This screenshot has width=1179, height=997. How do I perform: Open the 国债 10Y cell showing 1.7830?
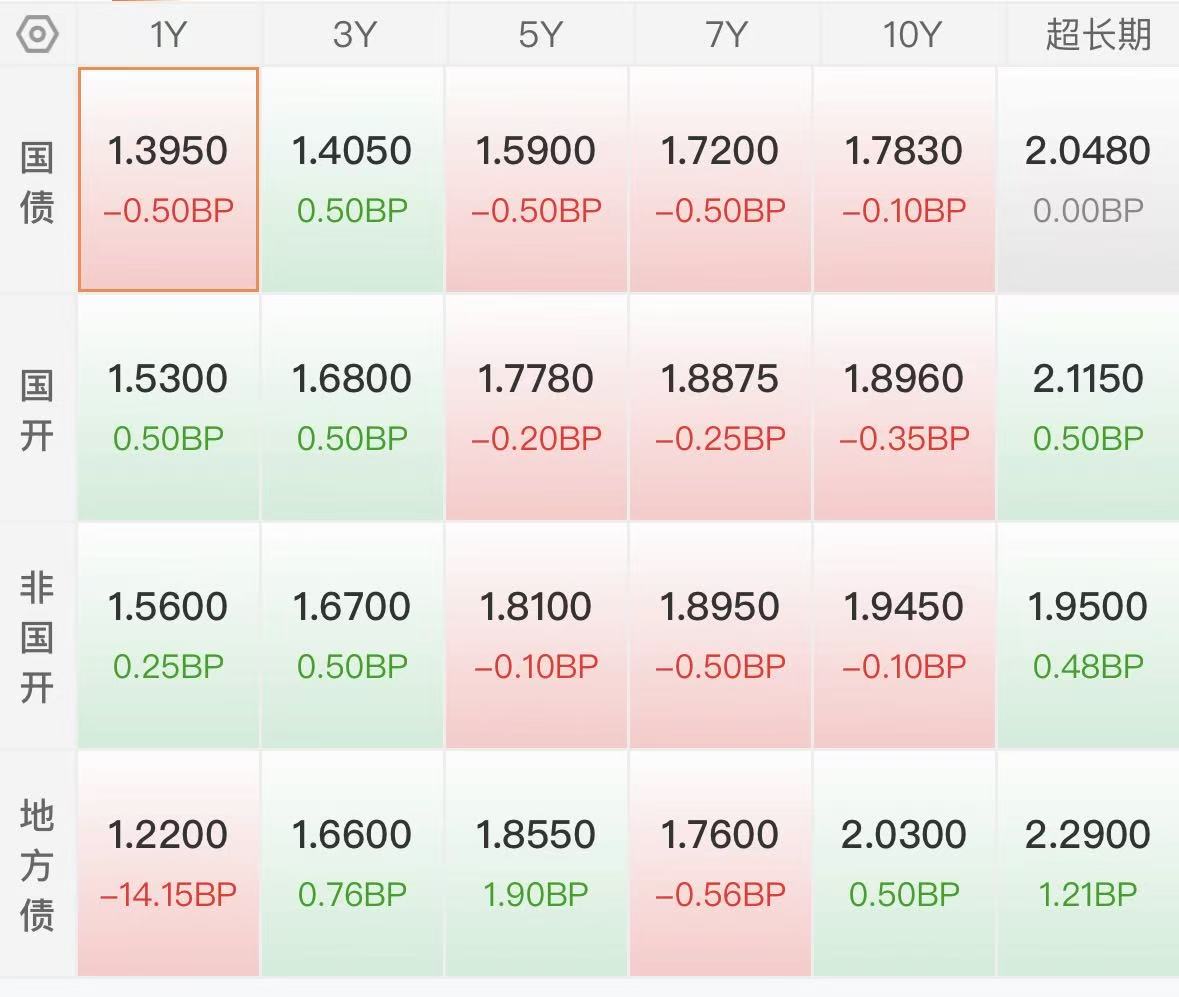coord(905,180)
